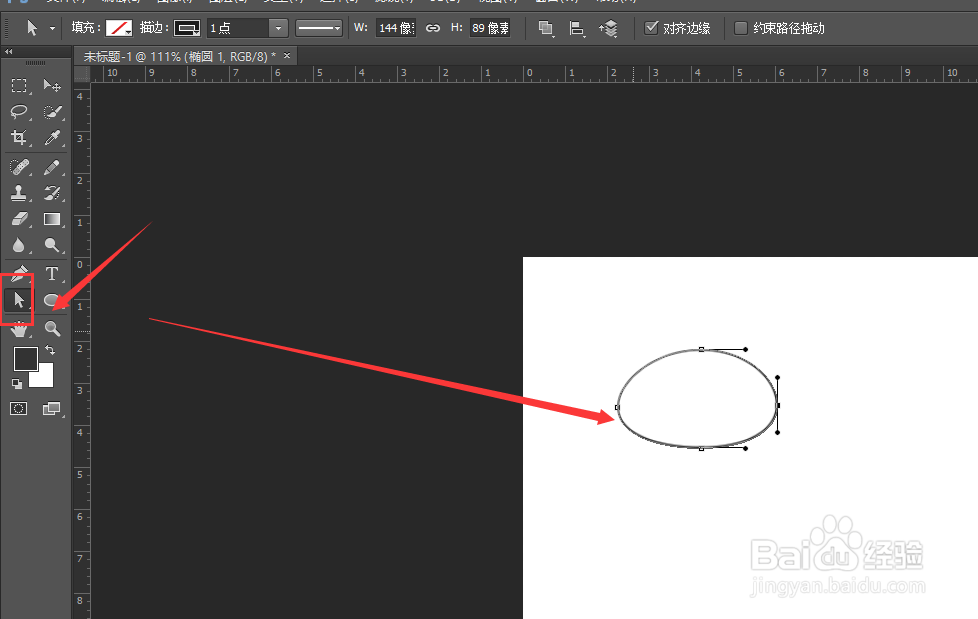Select the Pencil tool
The width and height of the screenshot is (978, 619).
[52, 167]
